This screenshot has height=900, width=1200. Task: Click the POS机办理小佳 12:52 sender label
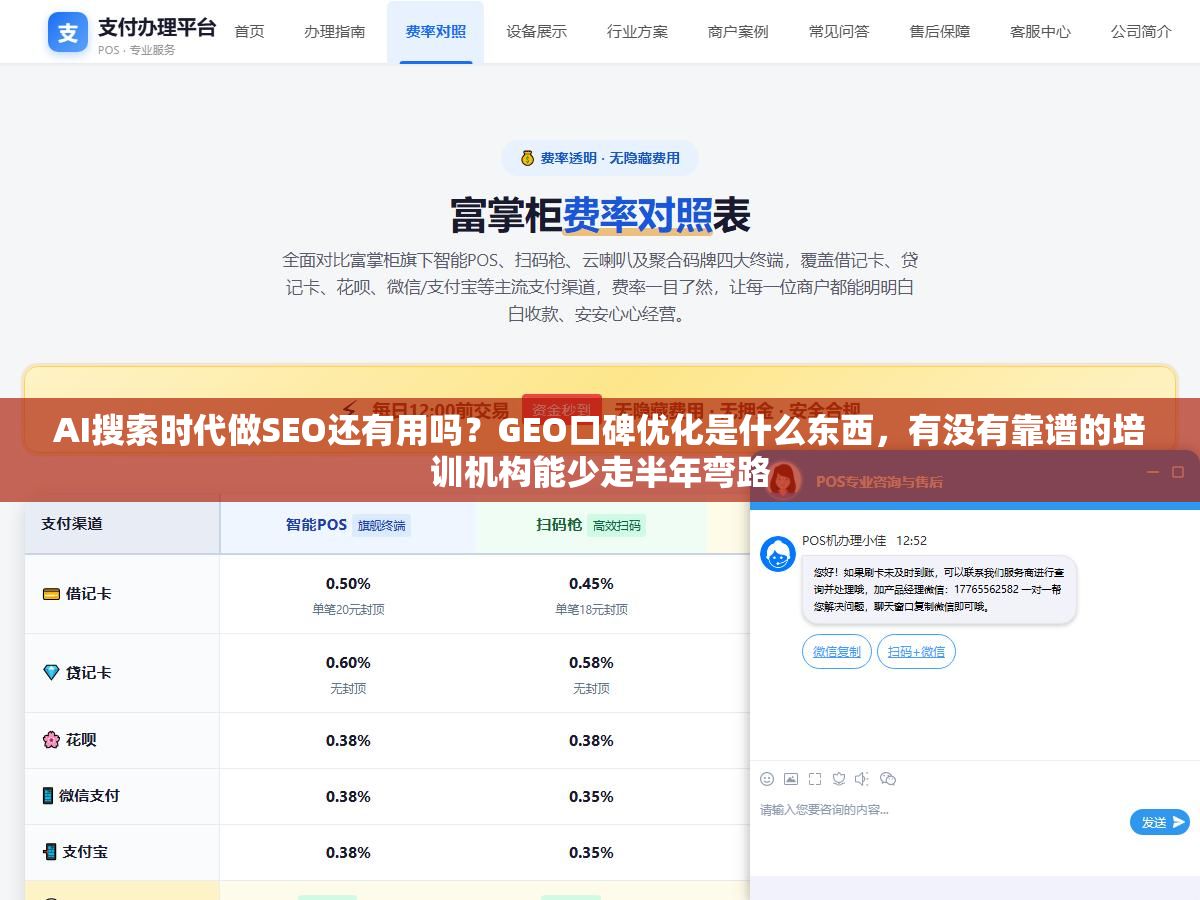click(x=864, y=541)
